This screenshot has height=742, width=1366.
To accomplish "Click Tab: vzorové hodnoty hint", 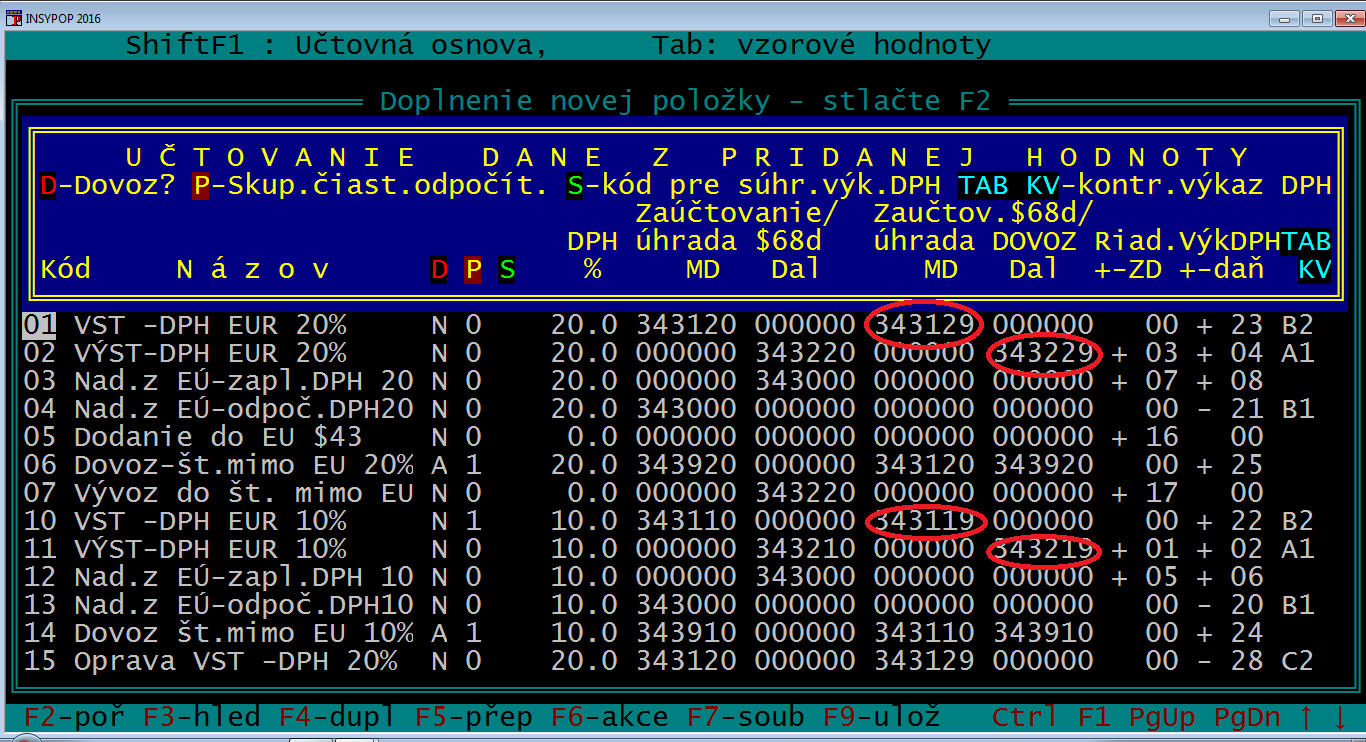I will tap(821, 46).
